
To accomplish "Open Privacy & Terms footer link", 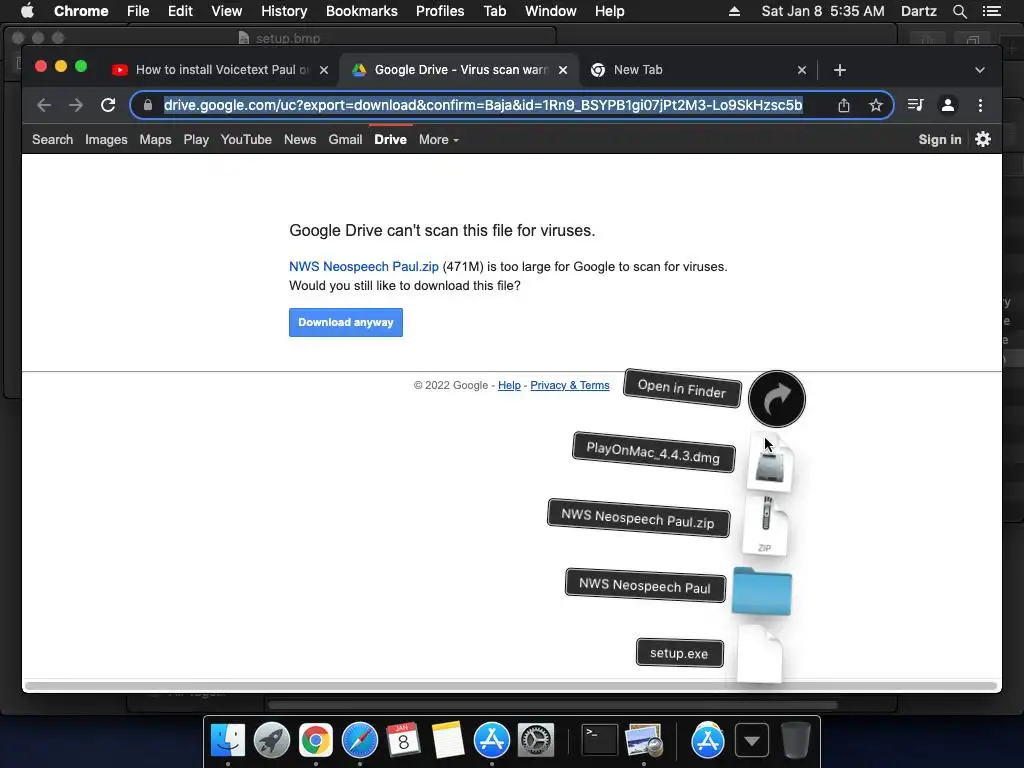I will [569, 385].
